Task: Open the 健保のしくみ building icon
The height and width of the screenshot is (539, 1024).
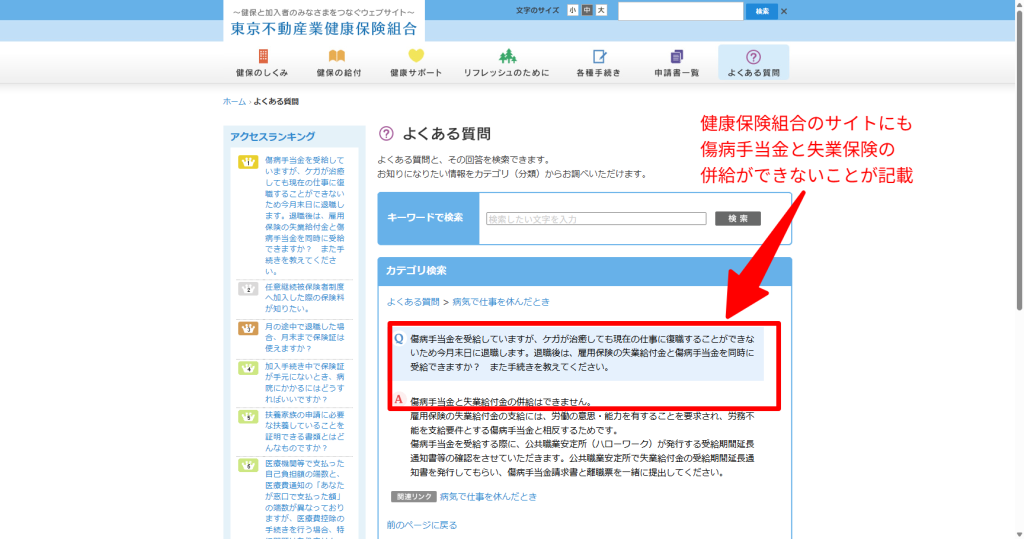Action: [x=263, y=56]
